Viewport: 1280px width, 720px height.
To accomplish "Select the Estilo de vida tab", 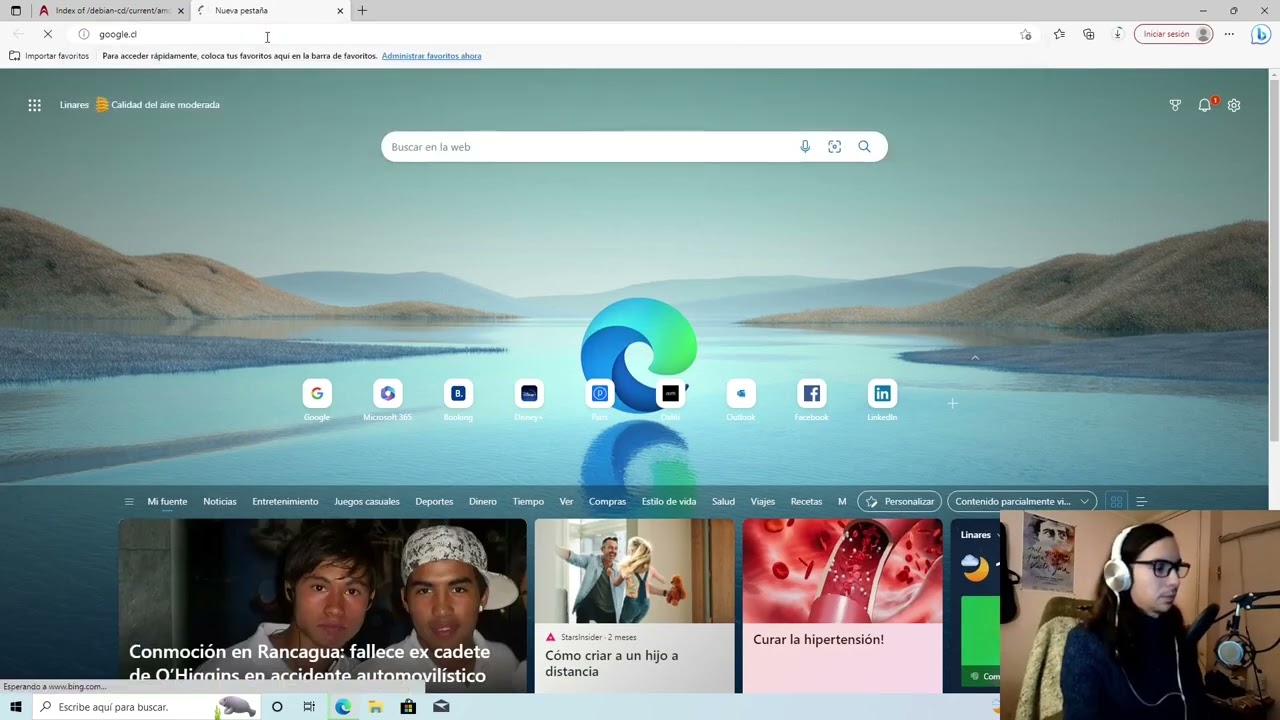I will 669,502.
